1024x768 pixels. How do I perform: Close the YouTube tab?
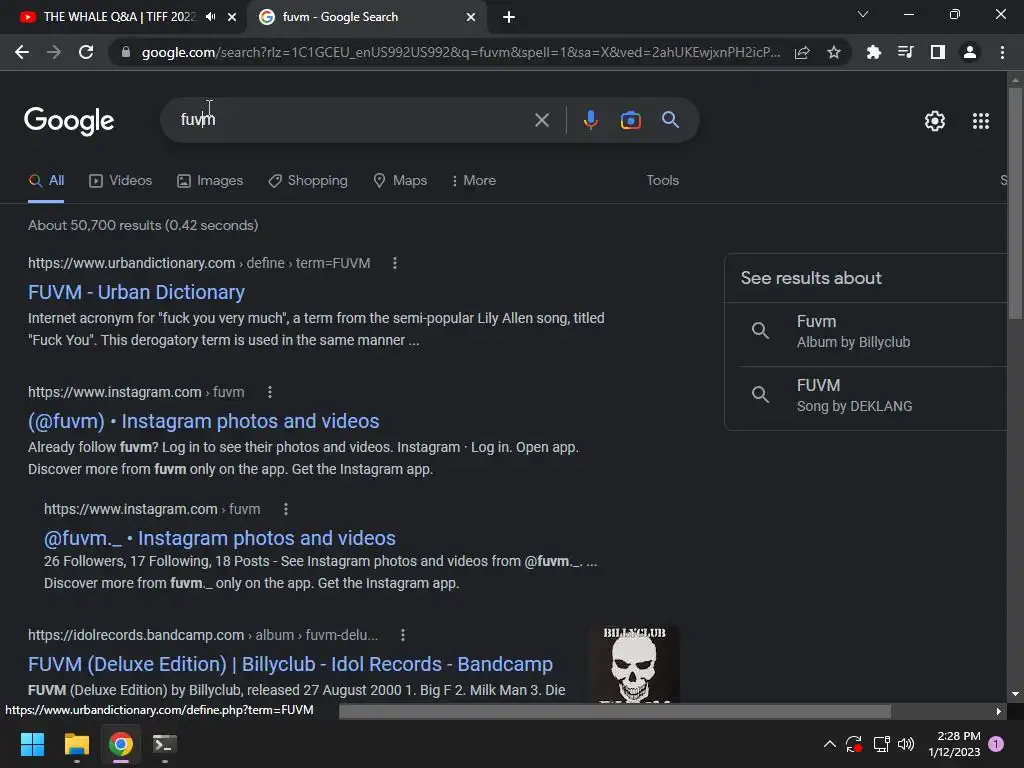232,17
